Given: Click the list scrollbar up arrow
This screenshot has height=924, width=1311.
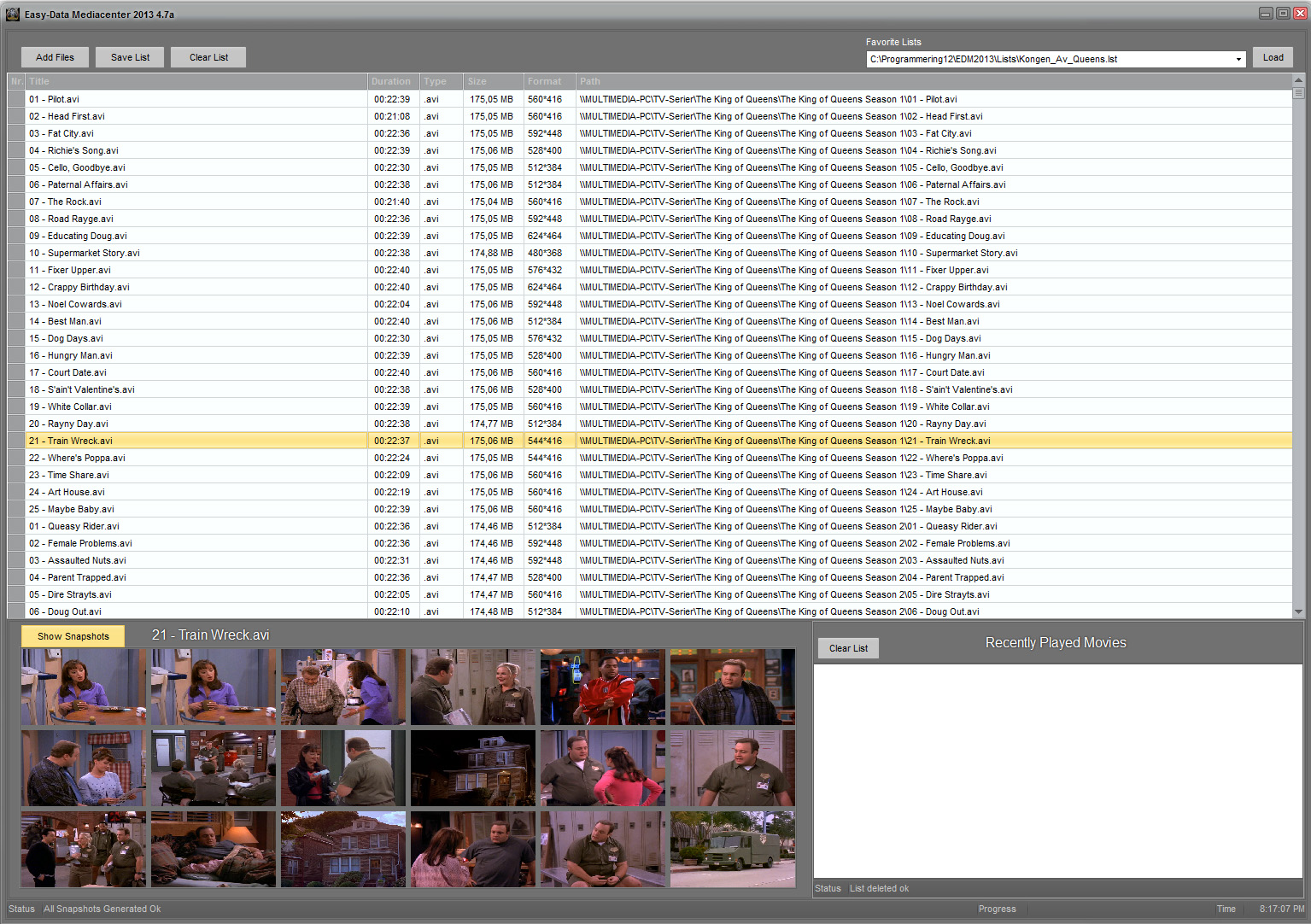Looking at the screenshot, I should 1298,80.
